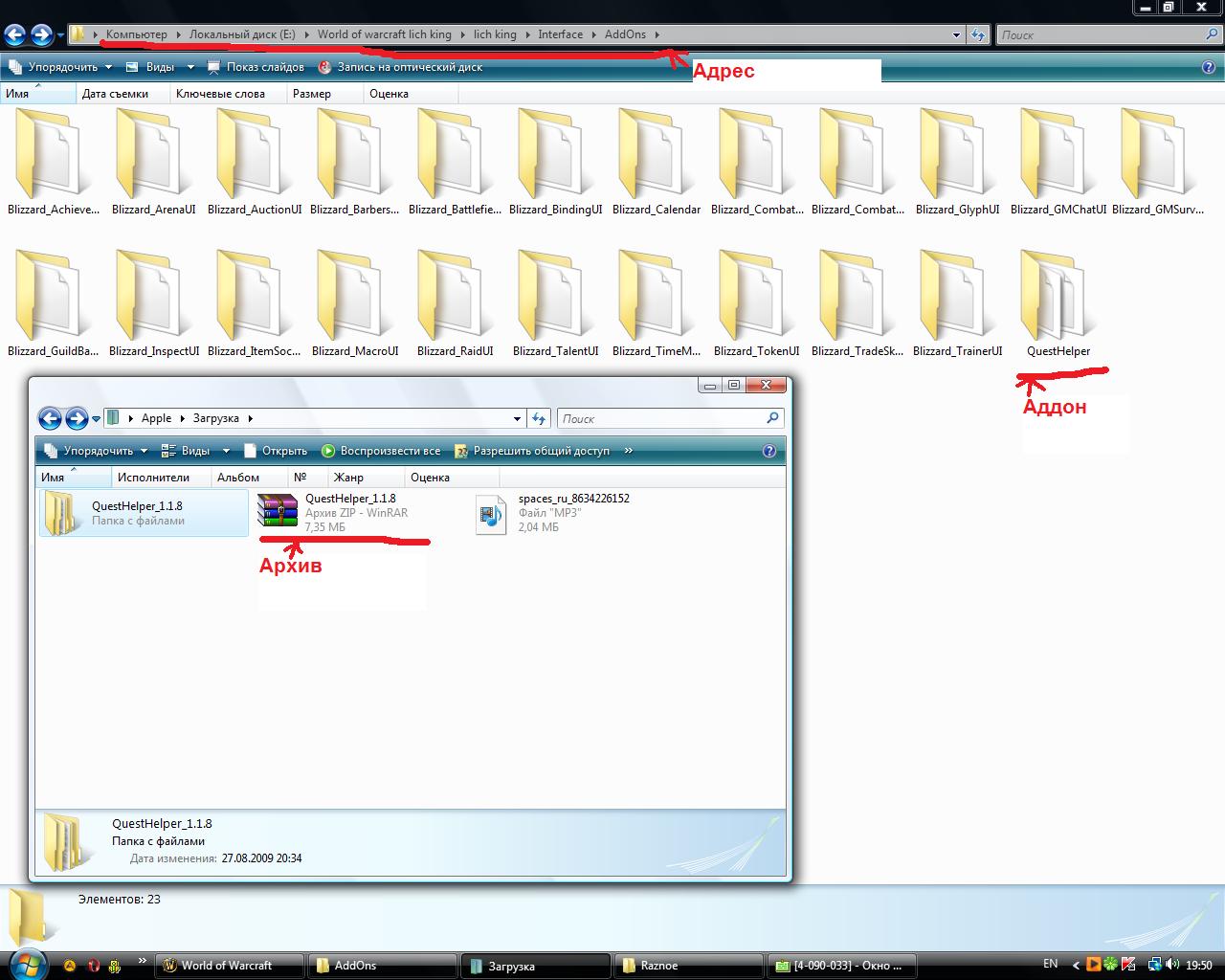Start the slideshow with Показ слайдов
Viewport: 1225px width, 980px height.
pyautogui.click(x=256, y=67)
